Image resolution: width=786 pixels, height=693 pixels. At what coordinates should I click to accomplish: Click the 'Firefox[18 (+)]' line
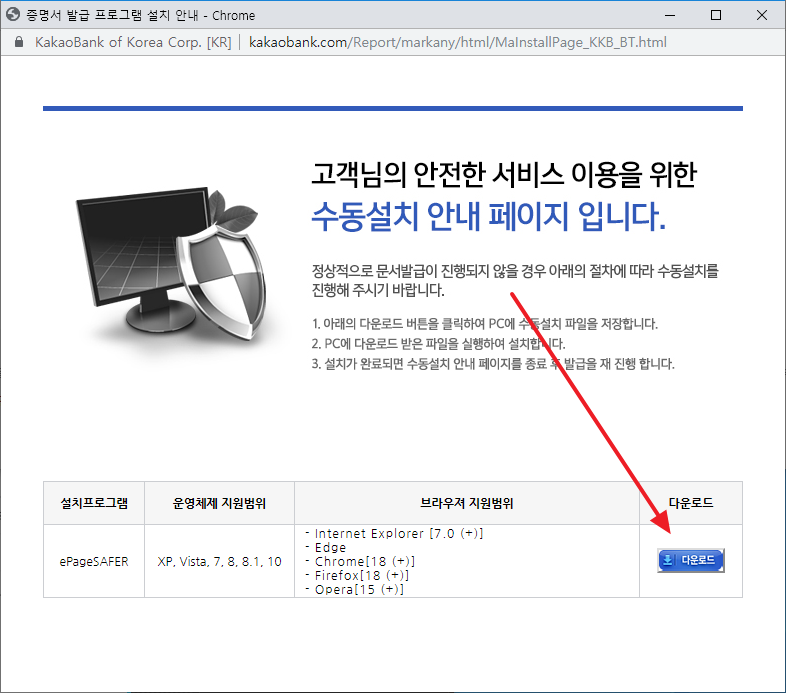tap(357, 576)
